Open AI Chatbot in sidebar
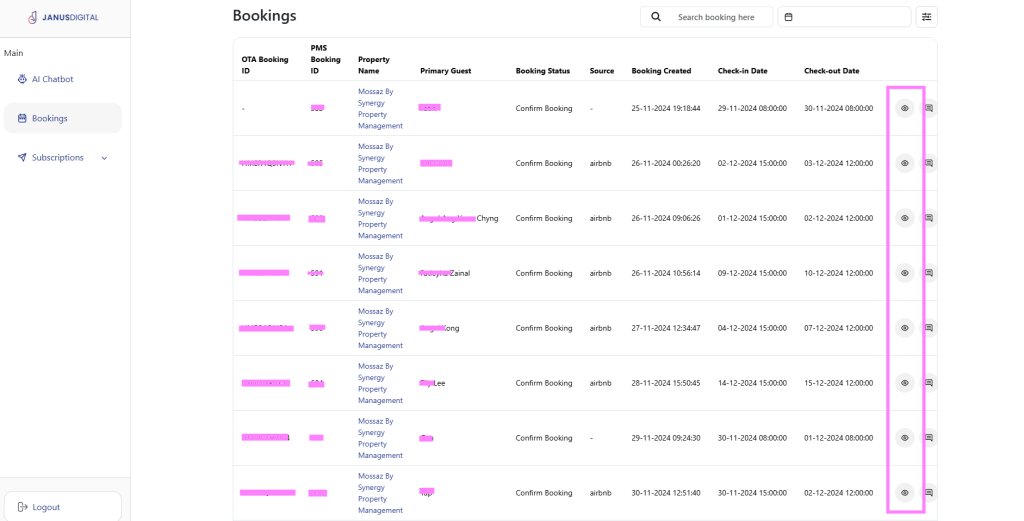The height and width of the screenshot is (521, 1024). [x=52, y=79]
